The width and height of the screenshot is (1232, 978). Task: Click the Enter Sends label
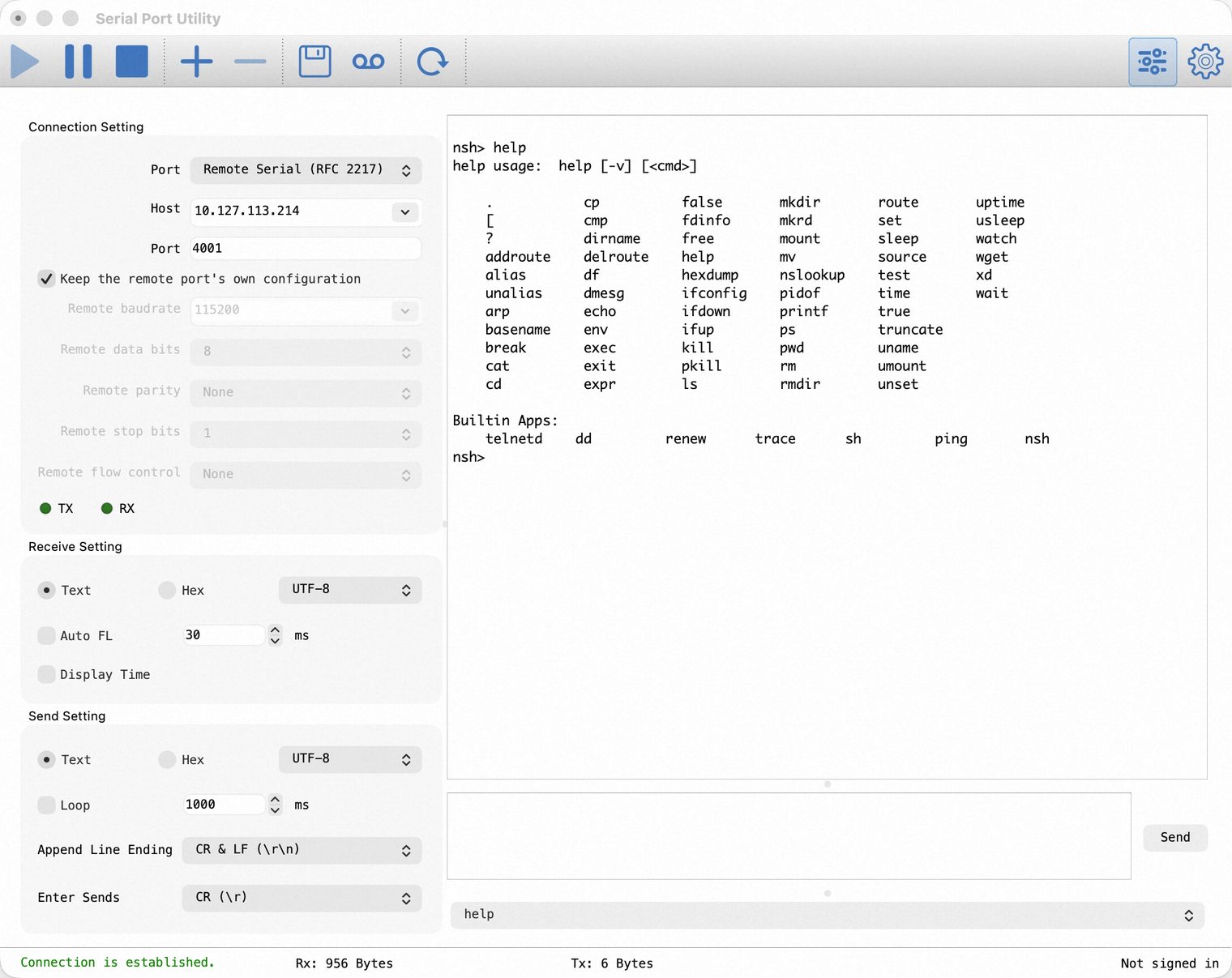click(79, 898)
